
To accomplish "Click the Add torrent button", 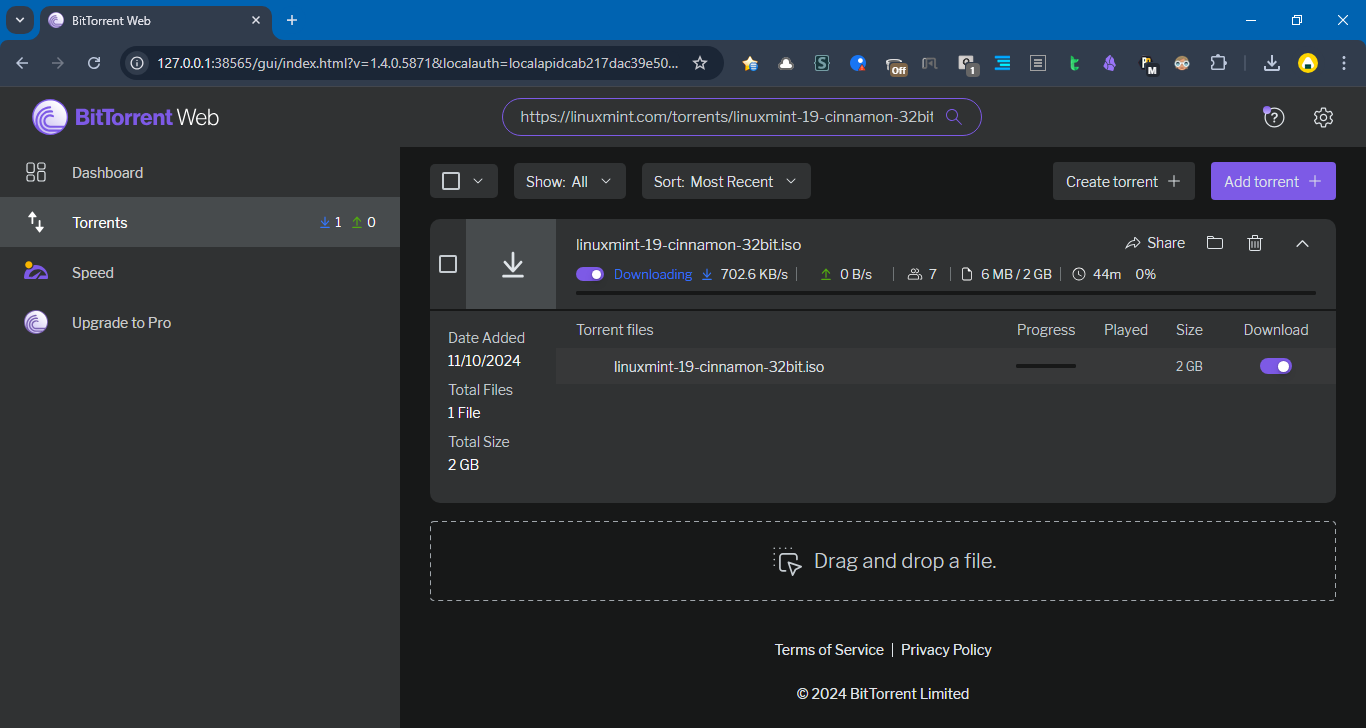I will click(x=1273, y=181).
